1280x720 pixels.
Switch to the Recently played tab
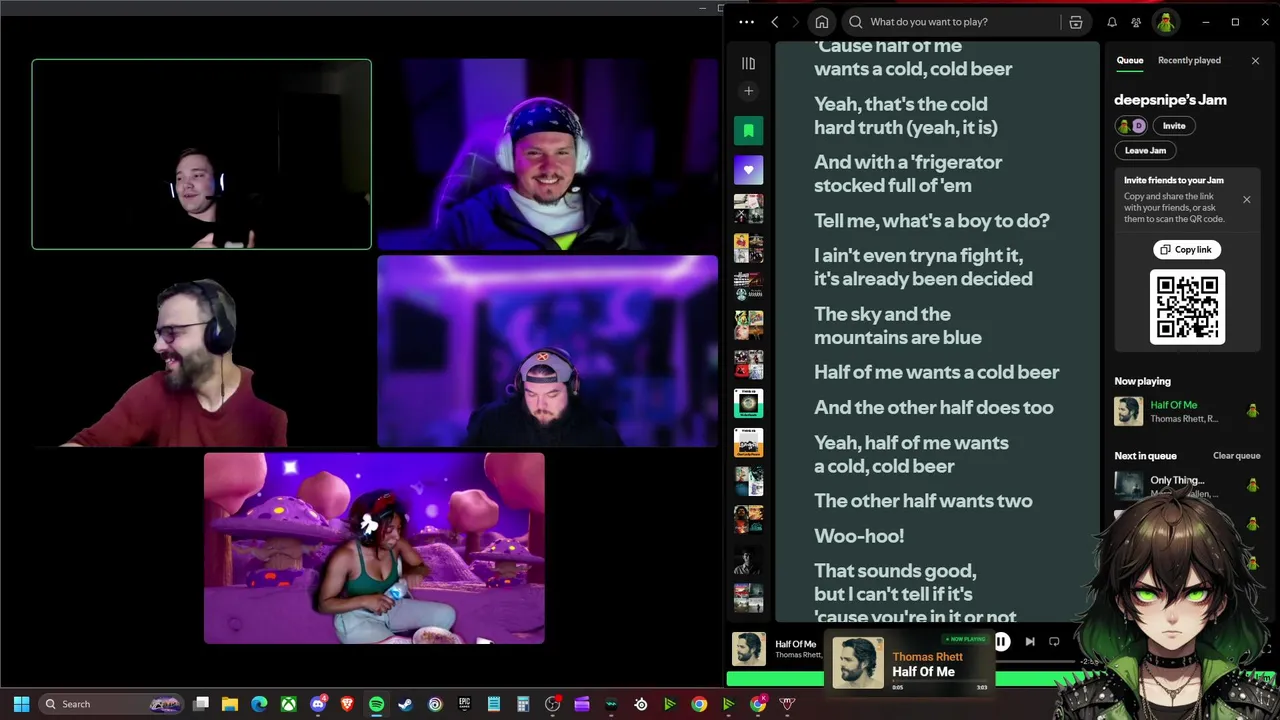[1189, 60]
